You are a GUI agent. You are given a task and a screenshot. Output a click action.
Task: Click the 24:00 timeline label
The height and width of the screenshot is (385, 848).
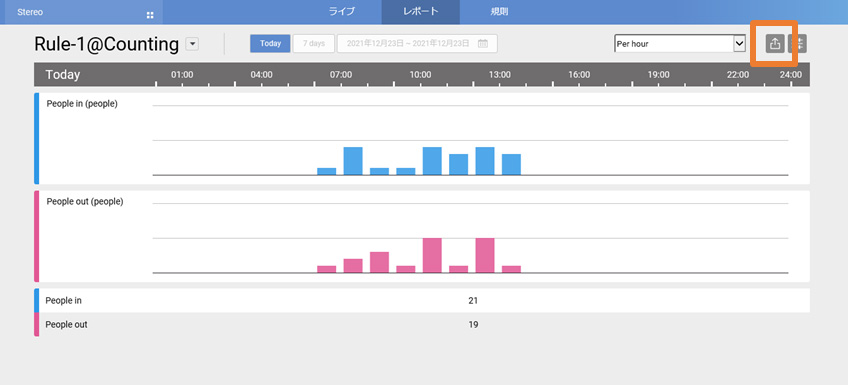[x=791, y=75]
